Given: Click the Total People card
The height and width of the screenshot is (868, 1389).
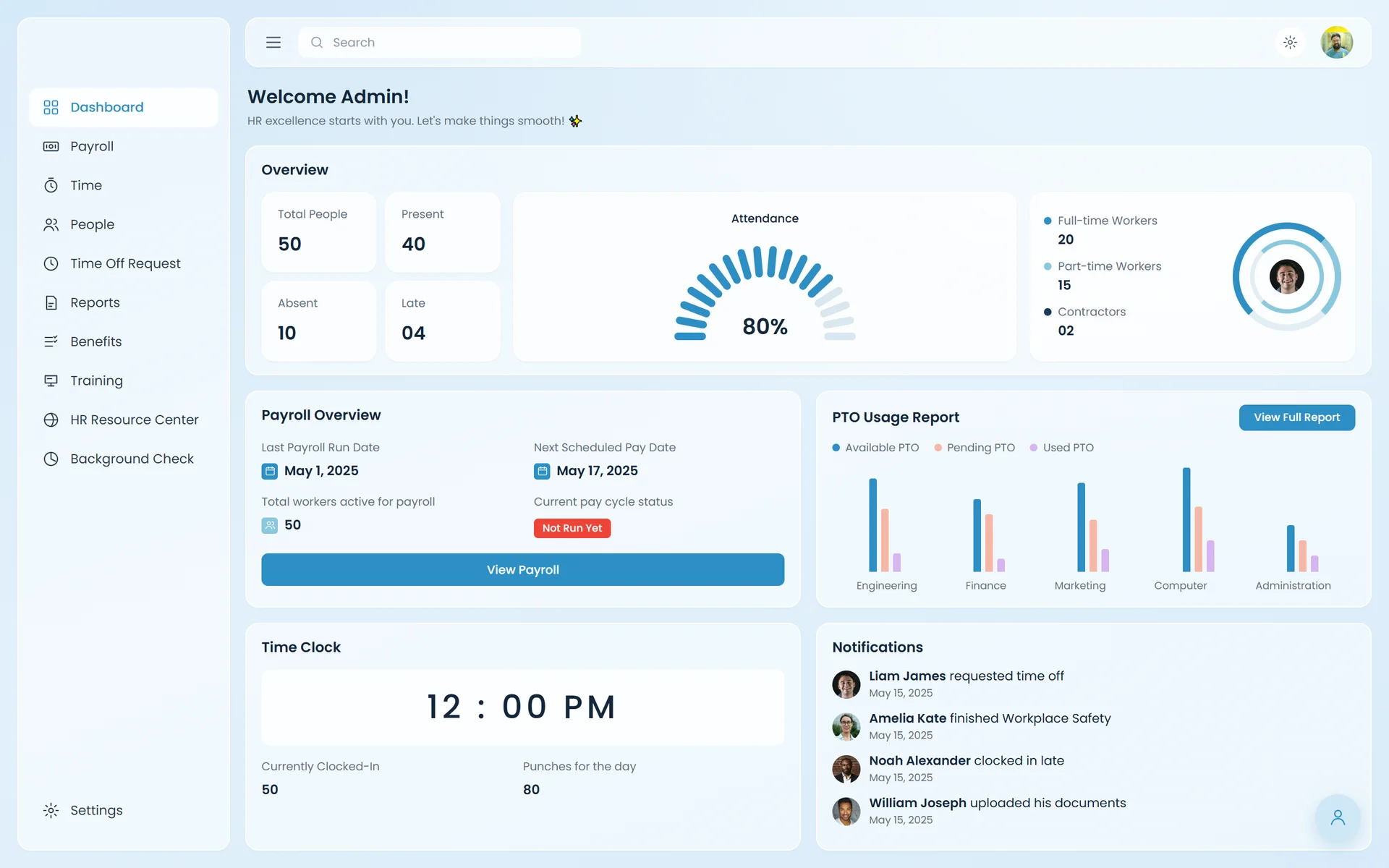Looking at the screenshot, I should pos(319,232).
